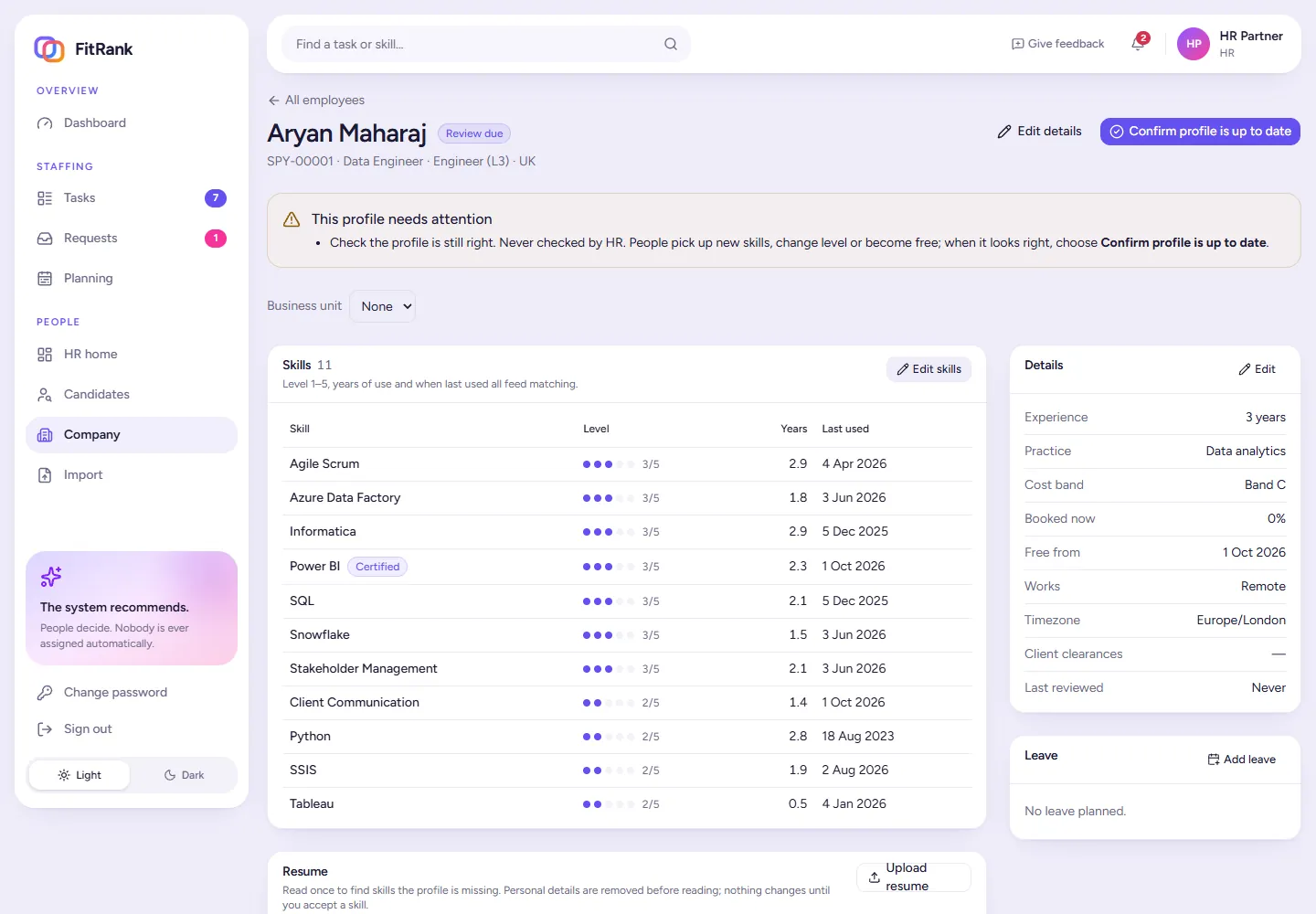Image resolution: width=1316 pixels, height=914 pixels.
Task: Select the Company sidebar item
Action: (x=132, y=435)
